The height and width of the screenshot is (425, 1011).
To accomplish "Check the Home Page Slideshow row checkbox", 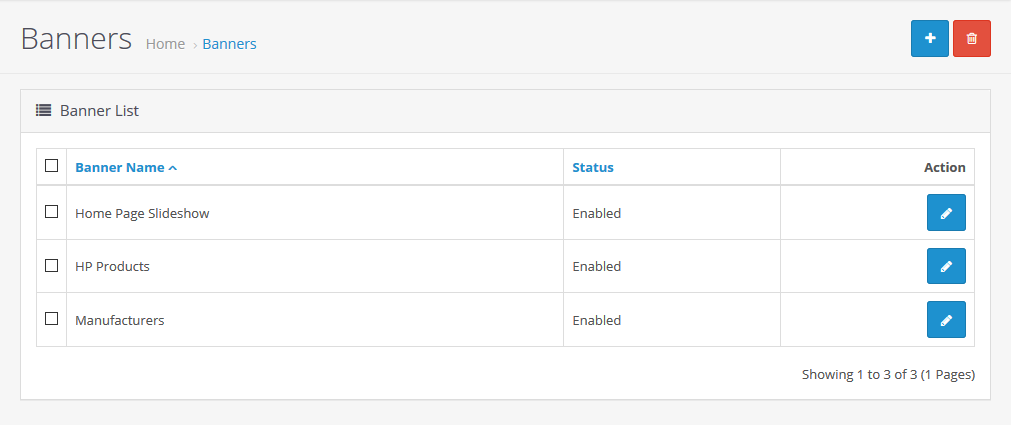I will 52,212.
